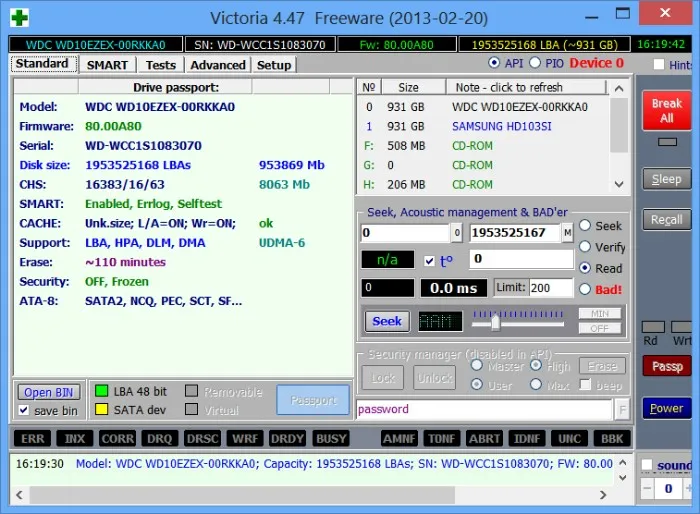
Task: Click the Recall button
Action: click(667, 220)
